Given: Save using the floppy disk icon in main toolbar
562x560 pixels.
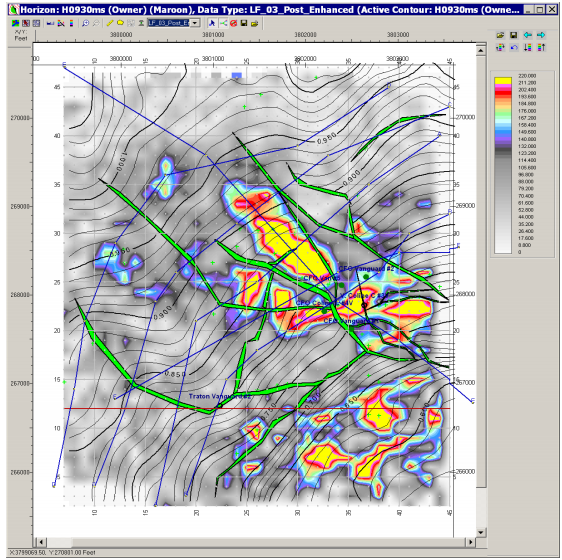Looking at the screenshot, I should (x=244, y=23).
